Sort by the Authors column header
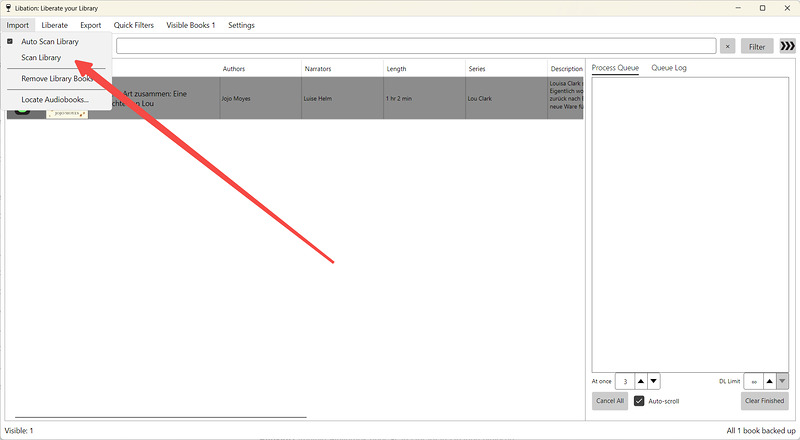Image resolution: width=800 pixels, height=440 pixels. click(261, 68)
